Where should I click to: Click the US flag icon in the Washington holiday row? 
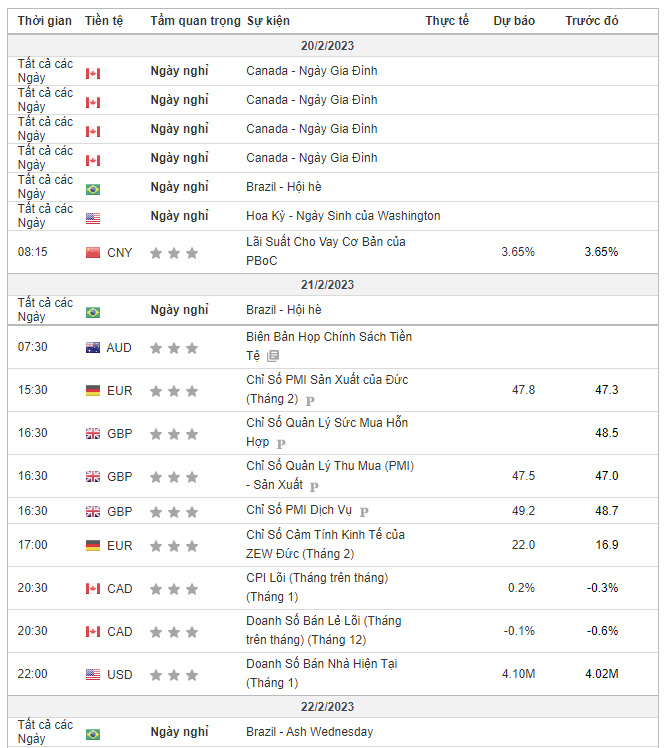(x=93, y=218)
